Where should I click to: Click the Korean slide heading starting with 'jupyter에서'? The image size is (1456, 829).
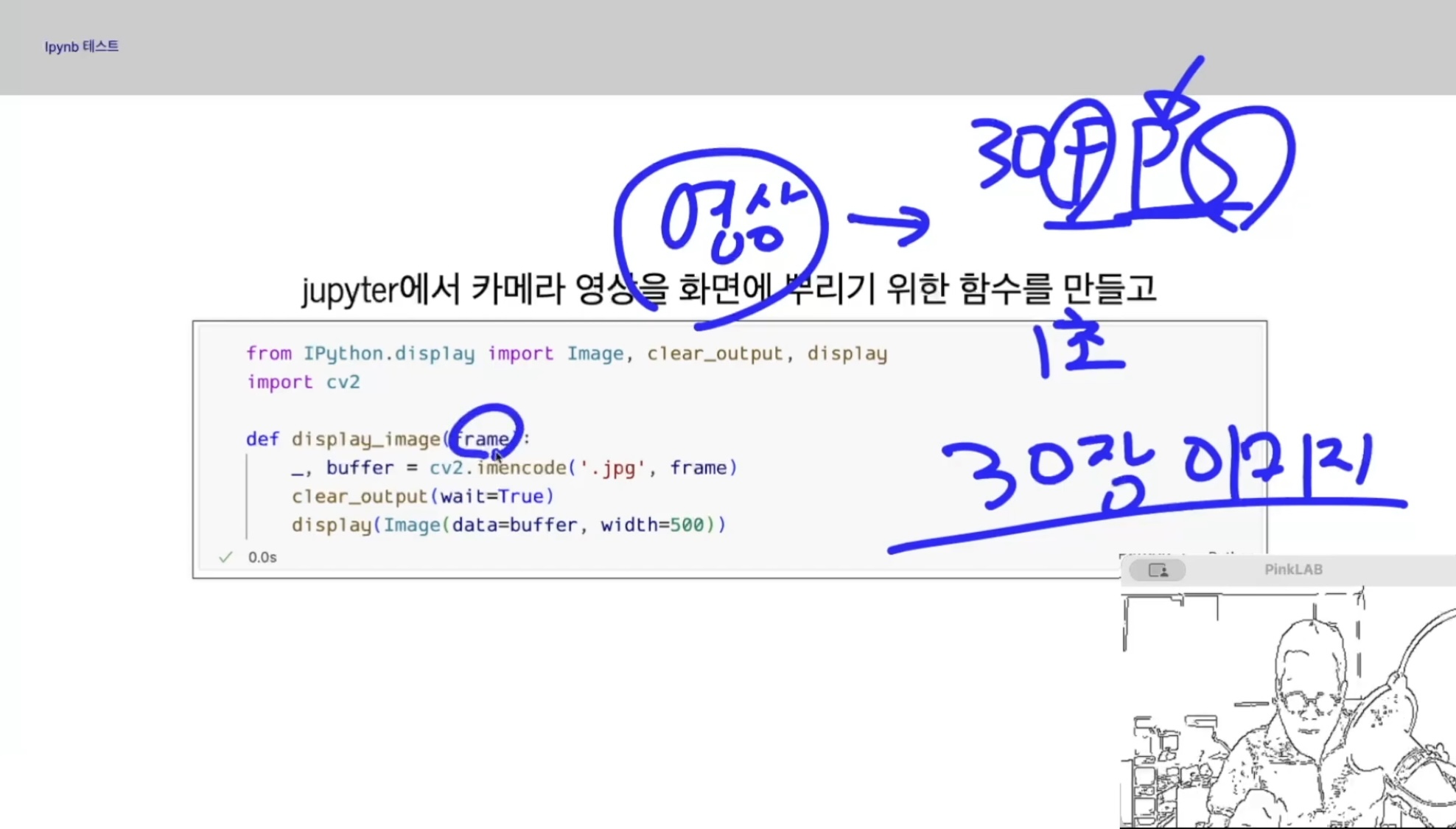728,290
